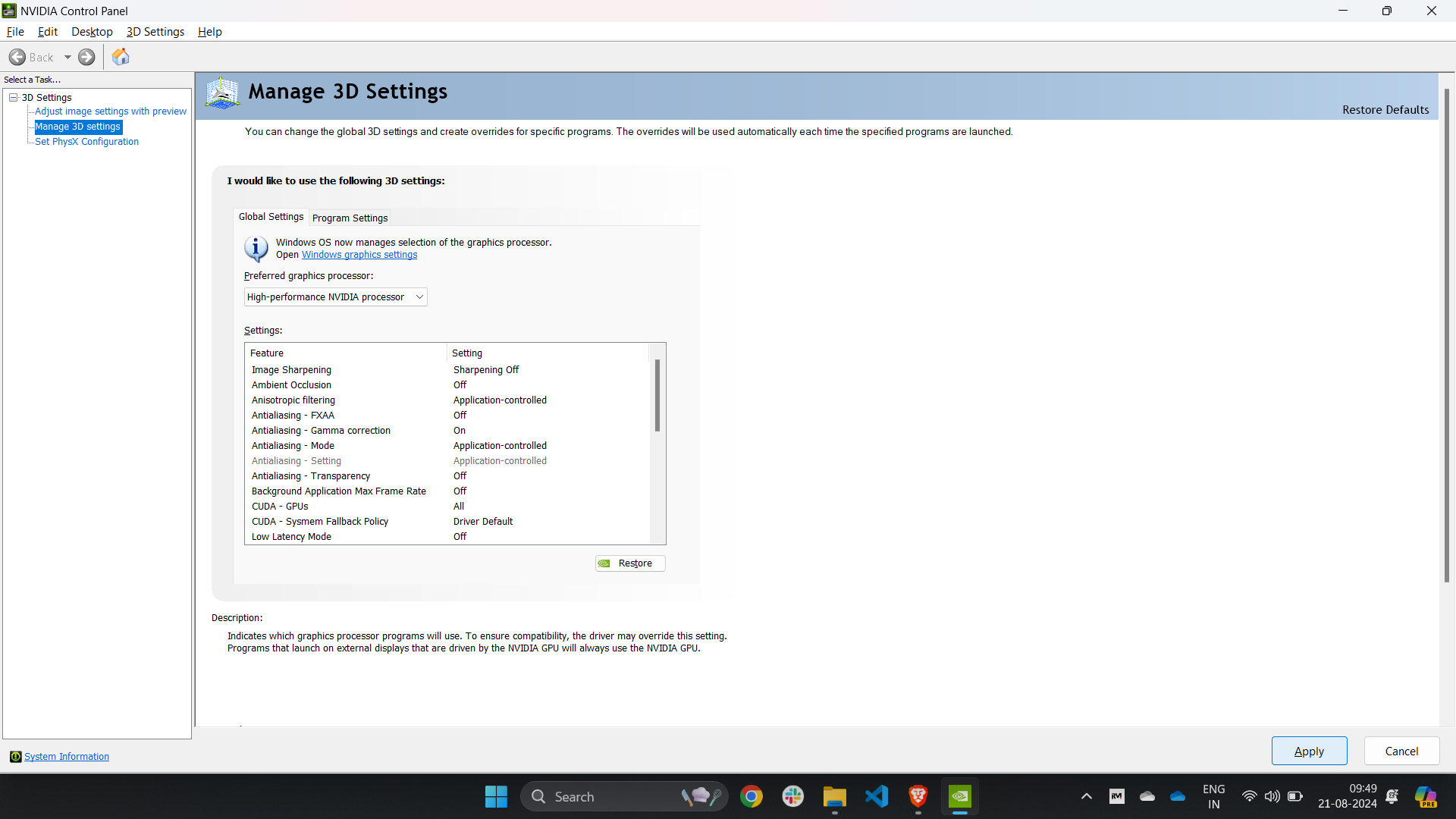Open the Global Settings tab
The height and width of the screenshot is (819, 1456).
point(270,216)
